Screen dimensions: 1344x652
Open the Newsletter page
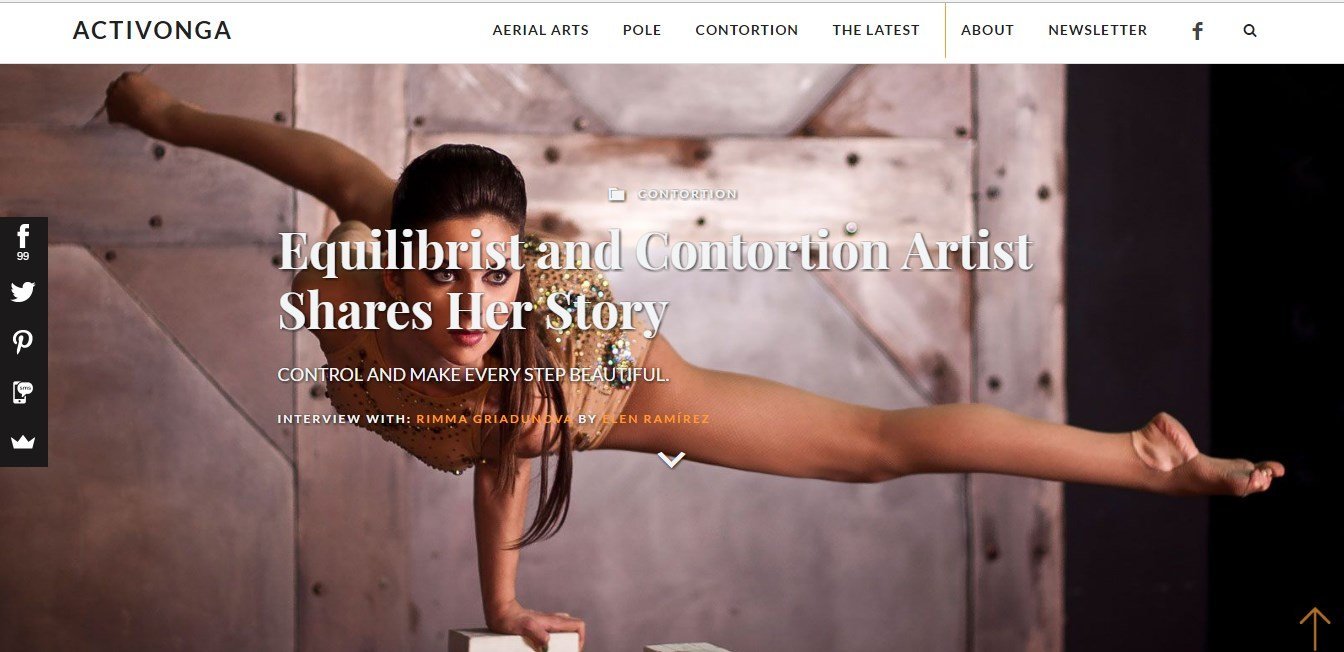(1098, 30)
